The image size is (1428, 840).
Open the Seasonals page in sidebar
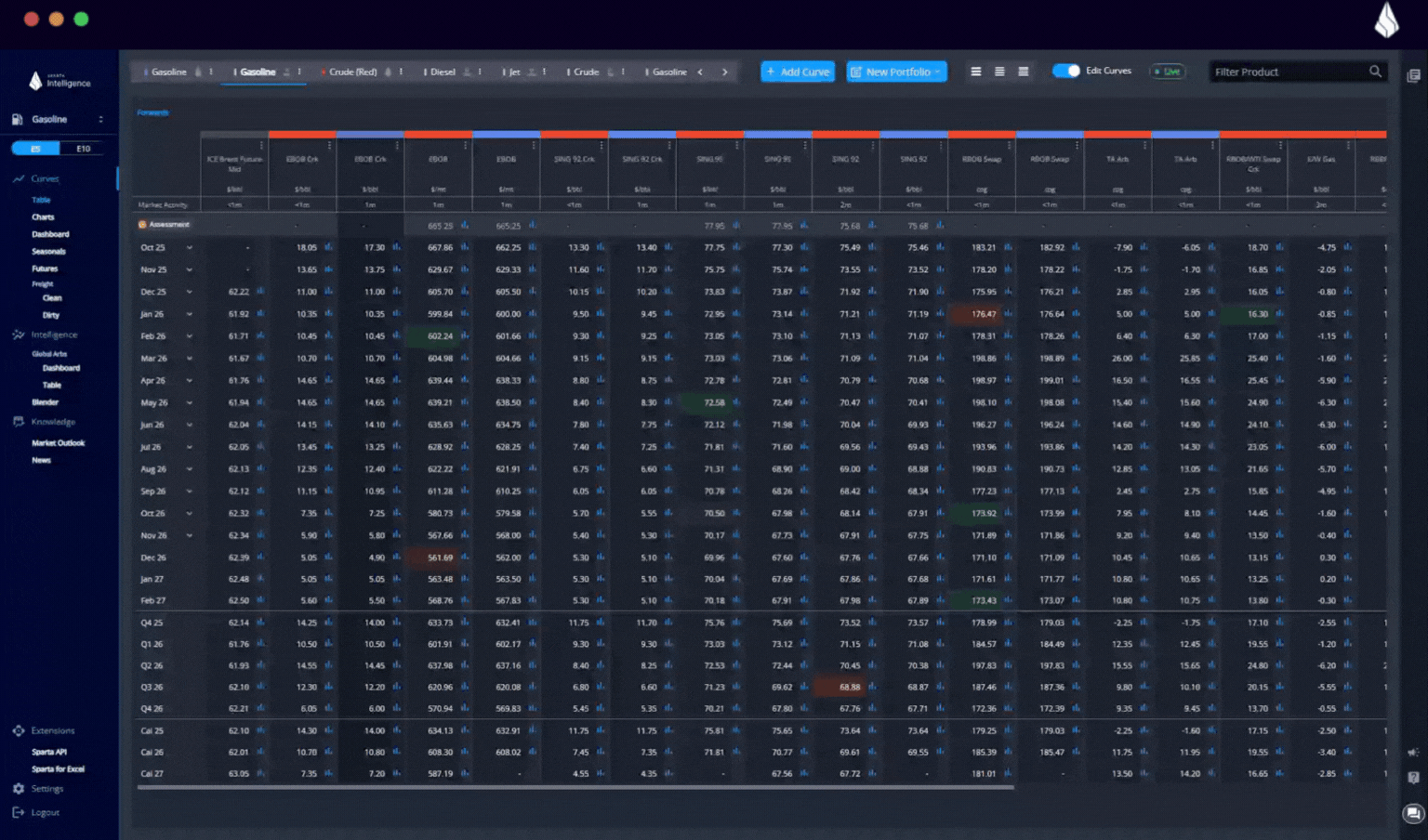(48, 251)
